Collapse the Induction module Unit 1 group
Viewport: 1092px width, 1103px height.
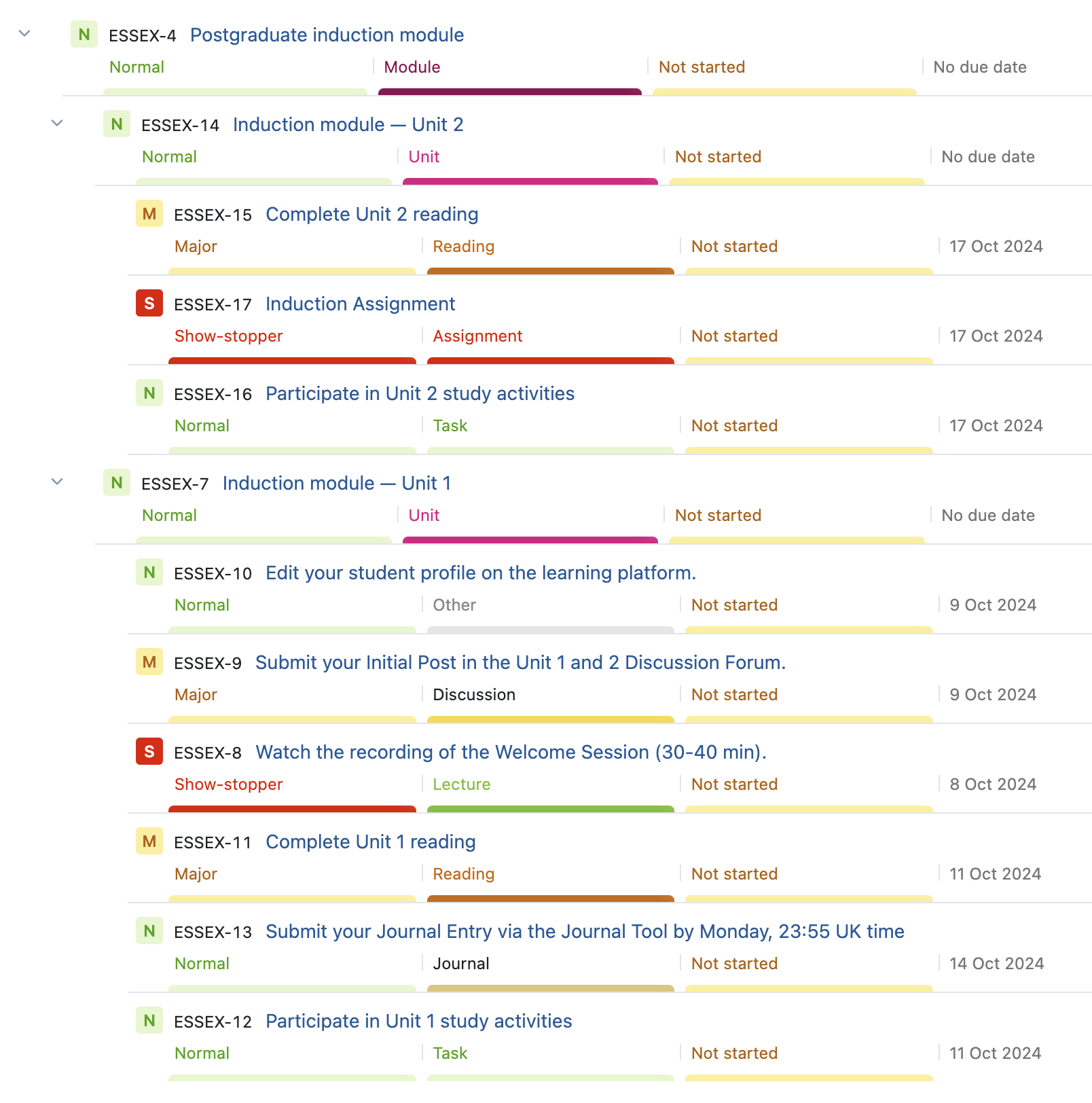click(x=58, y=482)
